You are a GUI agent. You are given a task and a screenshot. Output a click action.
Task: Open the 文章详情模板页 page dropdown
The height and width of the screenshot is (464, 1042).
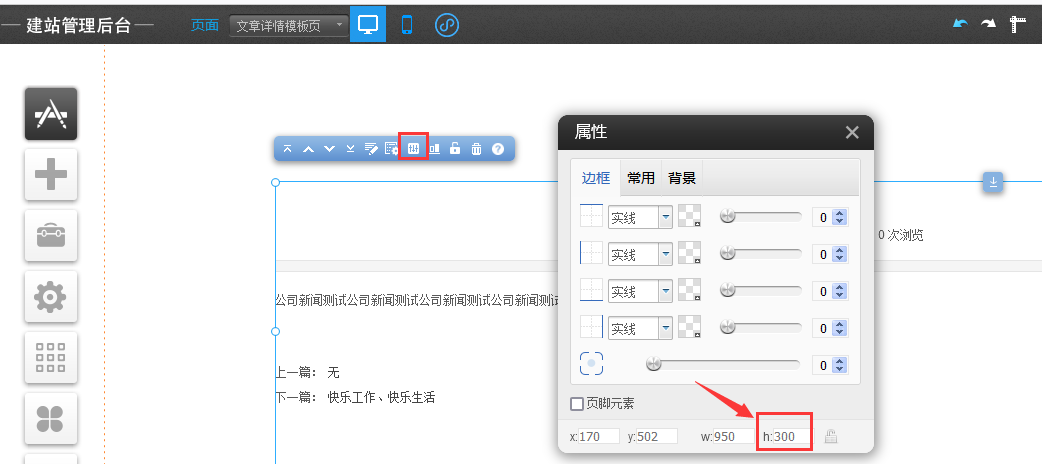[x=289, y=26]
